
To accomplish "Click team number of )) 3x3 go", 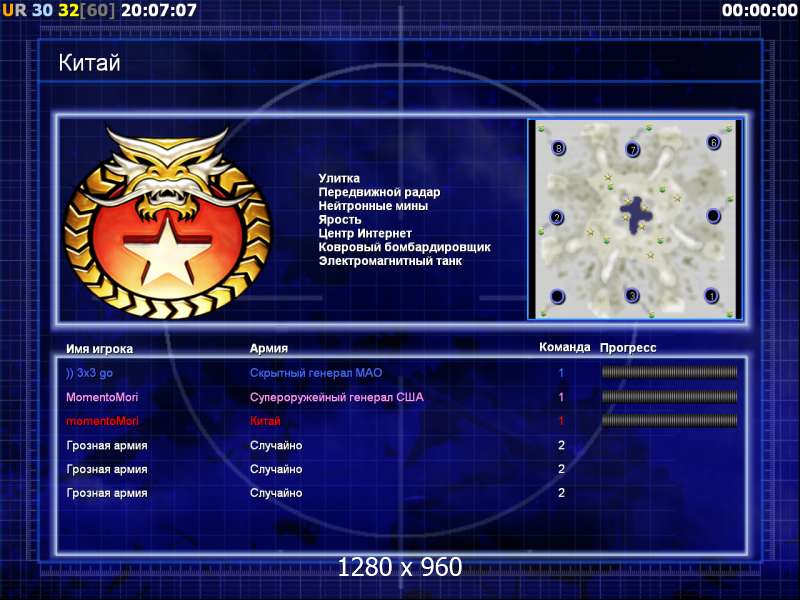I will [x=561, y=372].
